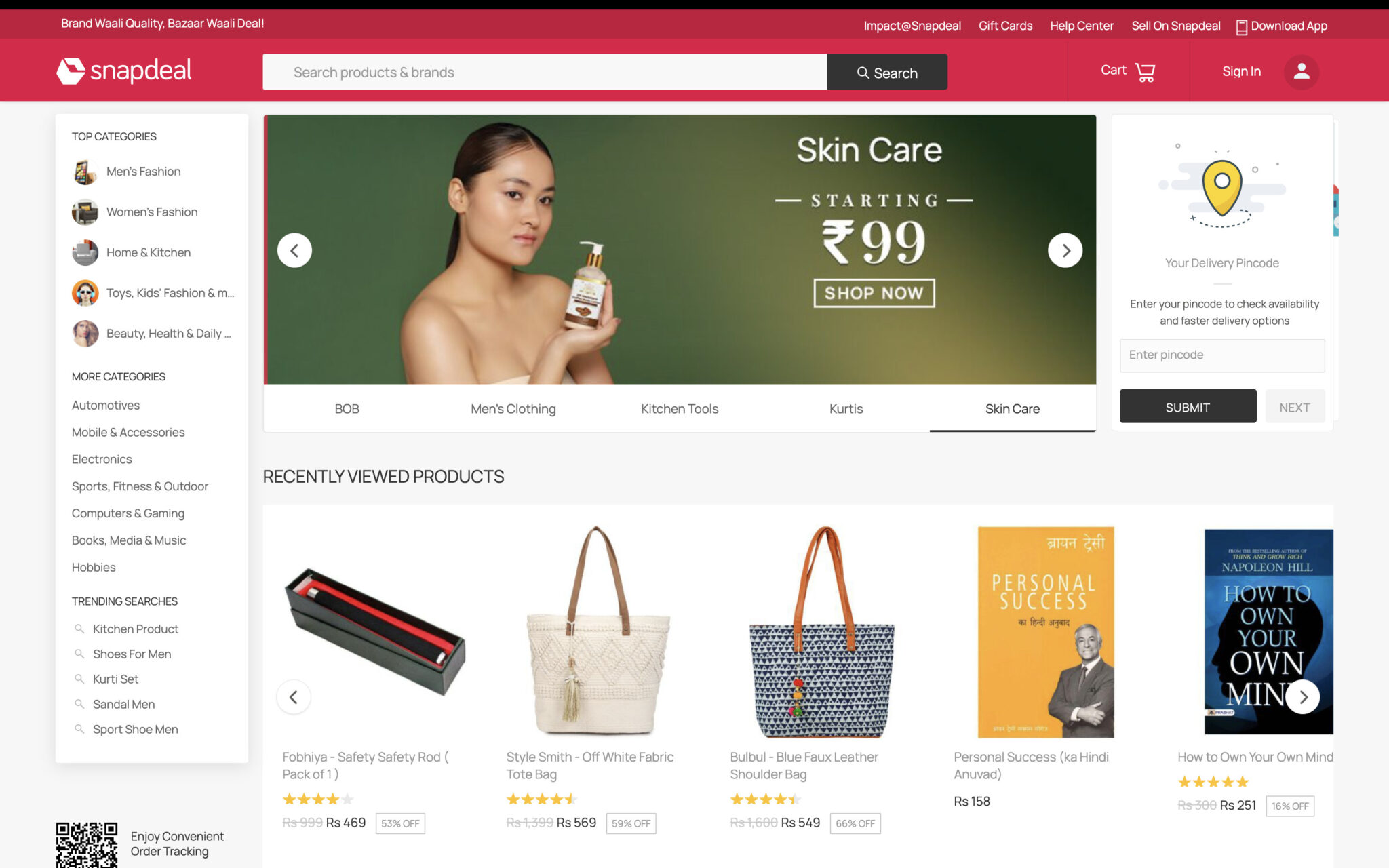Screen dimensions: 1389x868
Task: Show next banner slide with right arrow
Action: pyautogui.click(x=1065, y=250)
